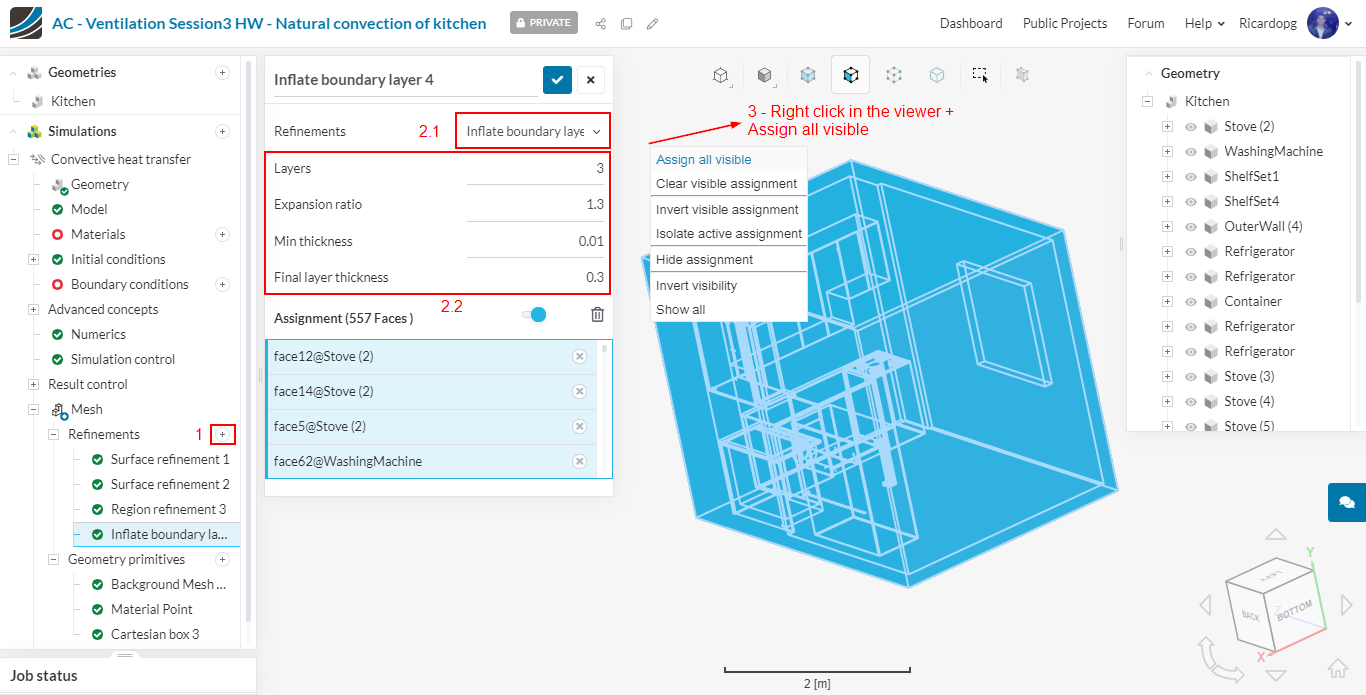Collapse the Convective heat transfer tree
Image resolution: width=1366 pixels, height=695 pixels.
click(x=13, y=160)
